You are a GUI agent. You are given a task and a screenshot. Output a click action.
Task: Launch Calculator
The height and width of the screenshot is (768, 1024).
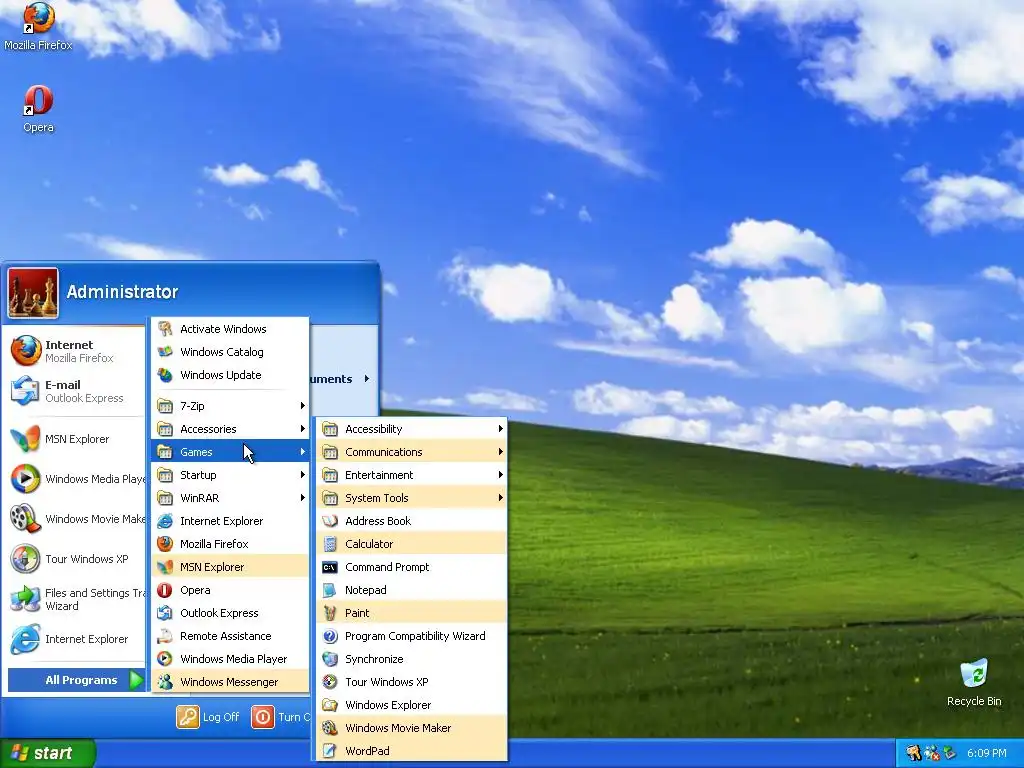[412, 544]
